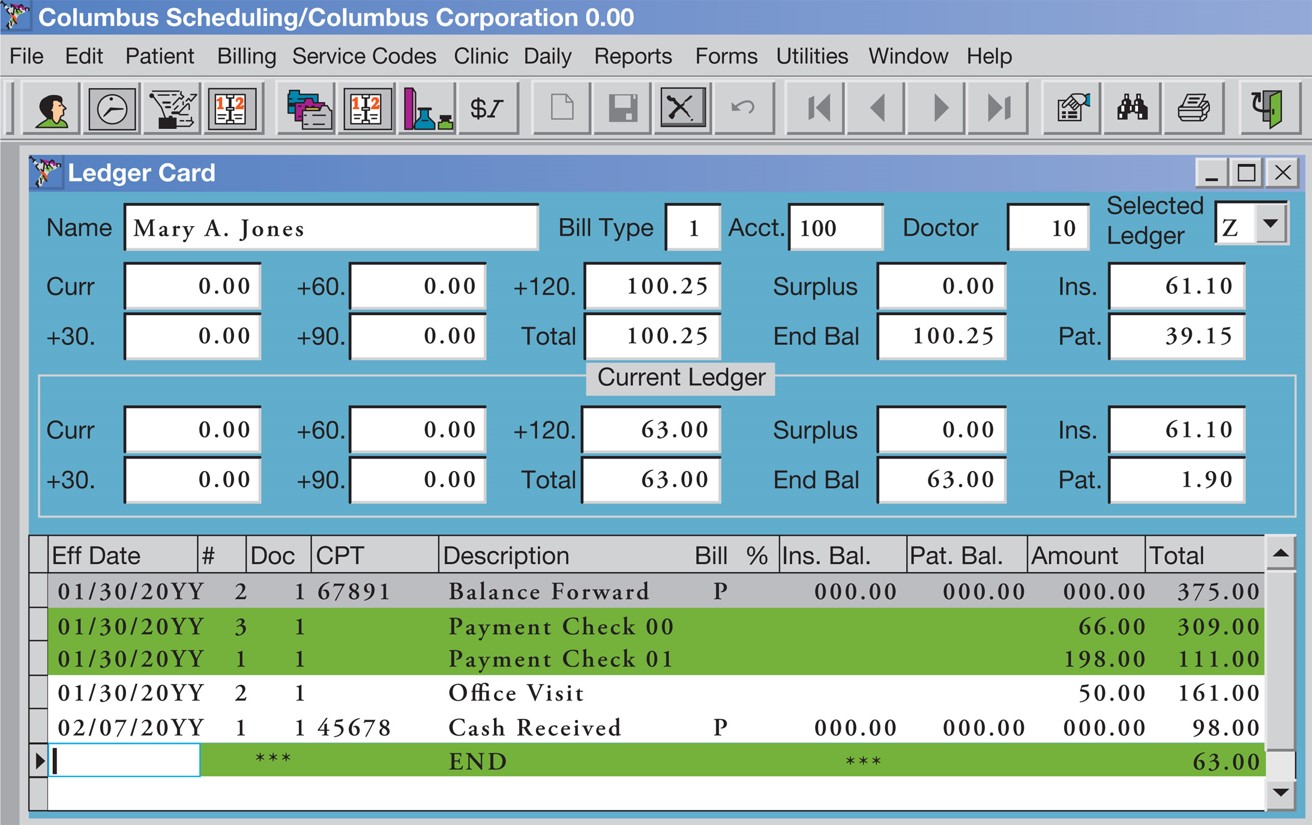Select the Balance Forward description cell

pyautogui.click(x=549, y=591)
